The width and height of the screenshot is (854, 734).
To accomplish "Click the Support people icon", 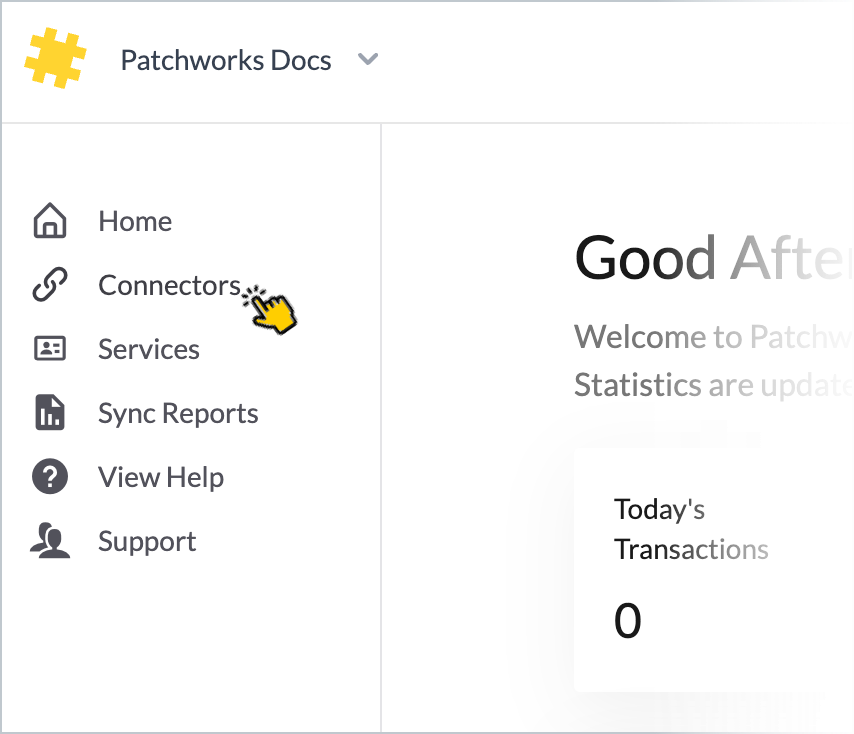I will point(50,541).
